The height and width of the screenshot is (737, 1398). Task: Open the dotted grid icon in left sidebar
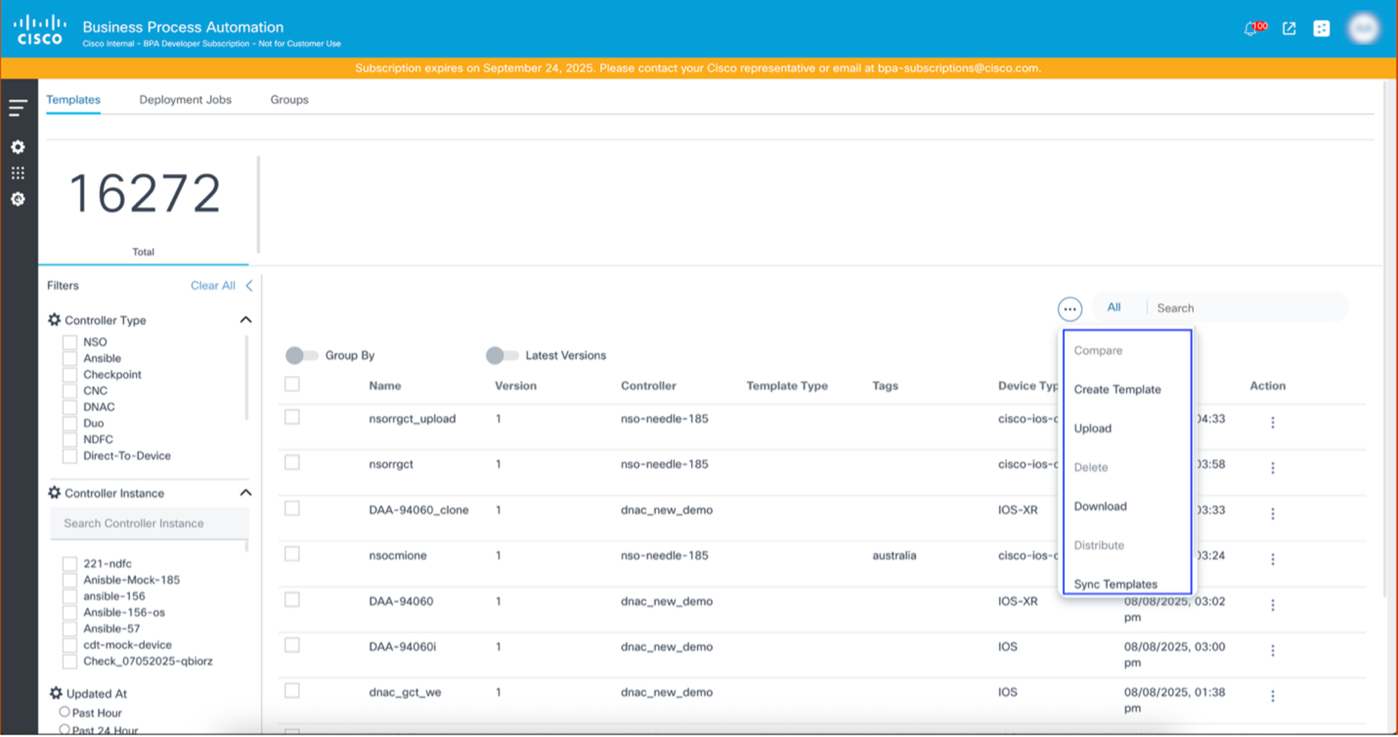[18, 173]
